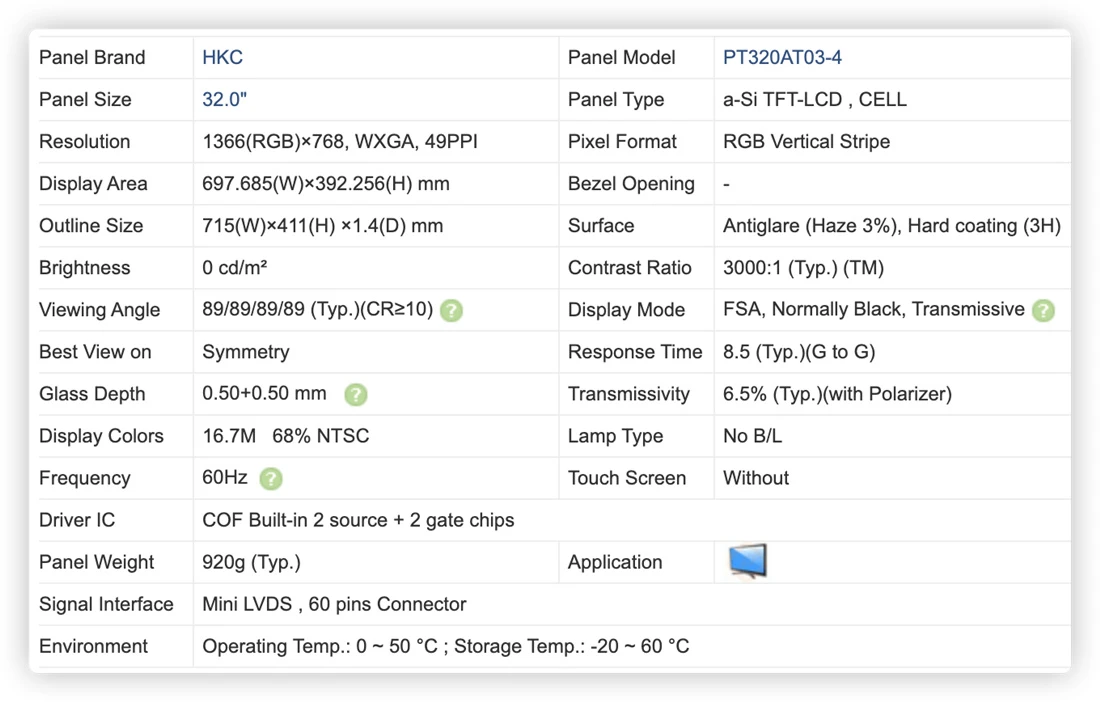Click the Transmissivity label
1100x702 pixels.
(x=629, y=394)
